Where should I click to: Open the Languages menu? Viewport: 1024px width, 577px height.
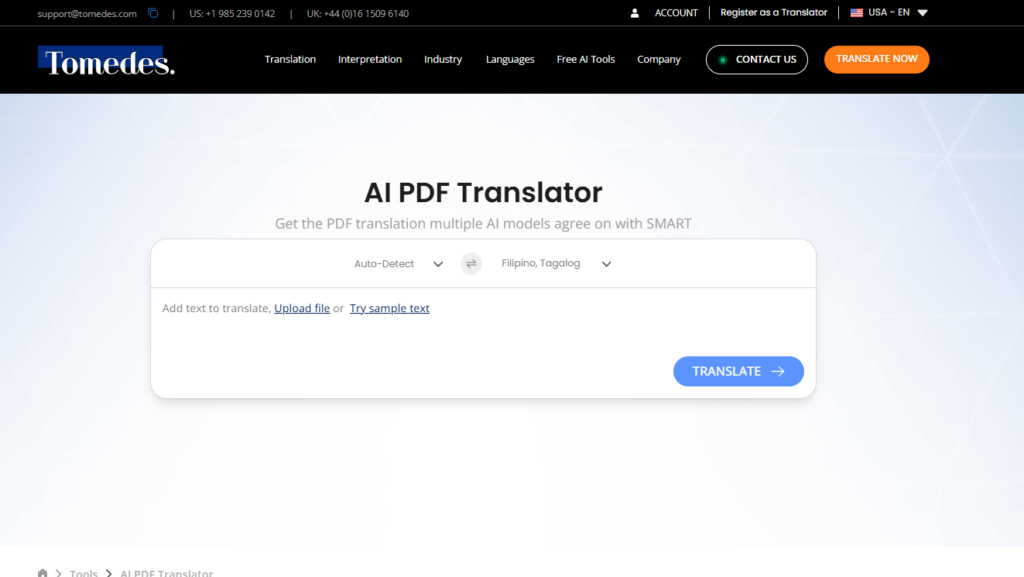[x=510, y=59]
